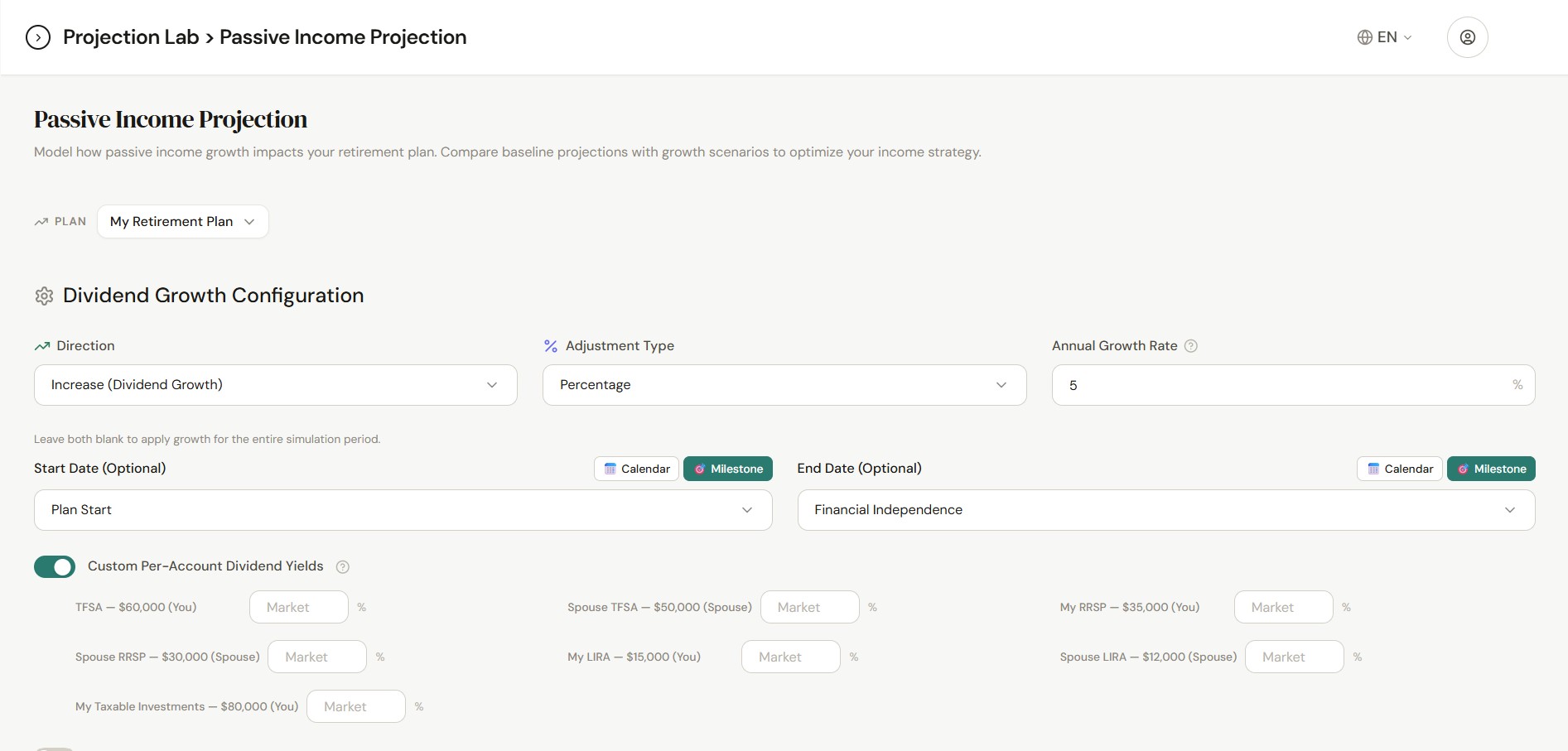Click the trend icon beside PLAN label
Viewport: 1568px width, 751px height.
click(x=41, y=222)
